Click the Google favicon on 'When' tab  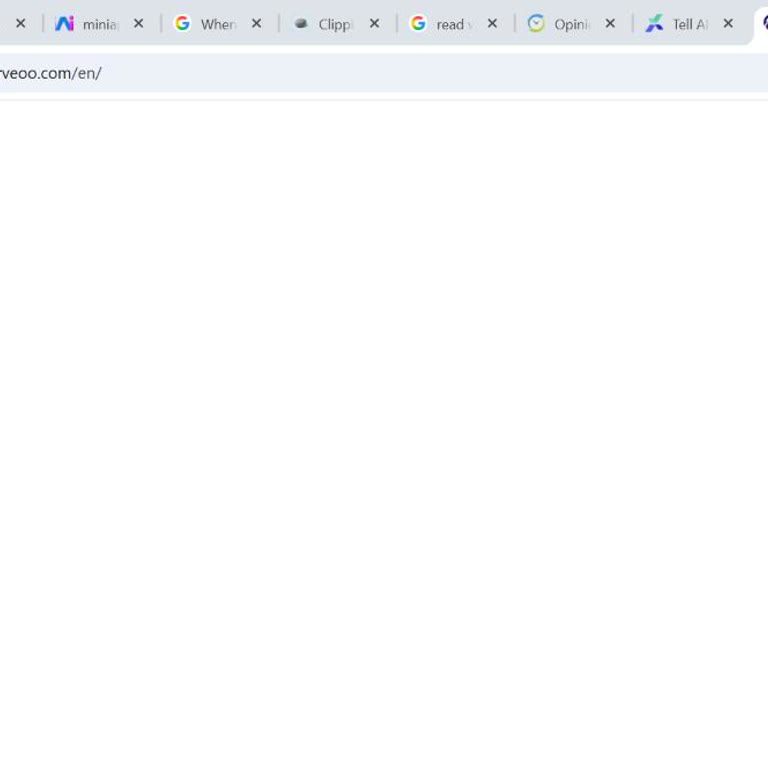point(183,23)
